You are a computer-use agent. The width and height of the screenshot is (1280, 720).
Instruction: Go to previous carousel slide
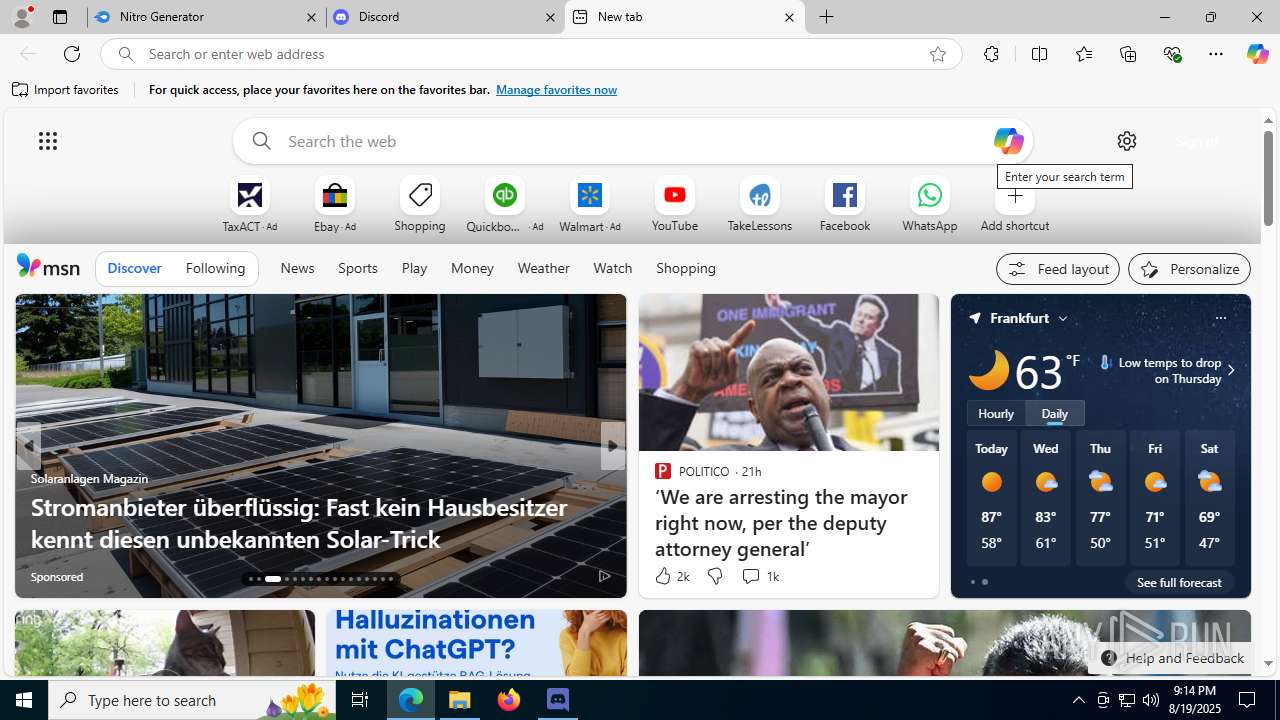tap(28, 446)
